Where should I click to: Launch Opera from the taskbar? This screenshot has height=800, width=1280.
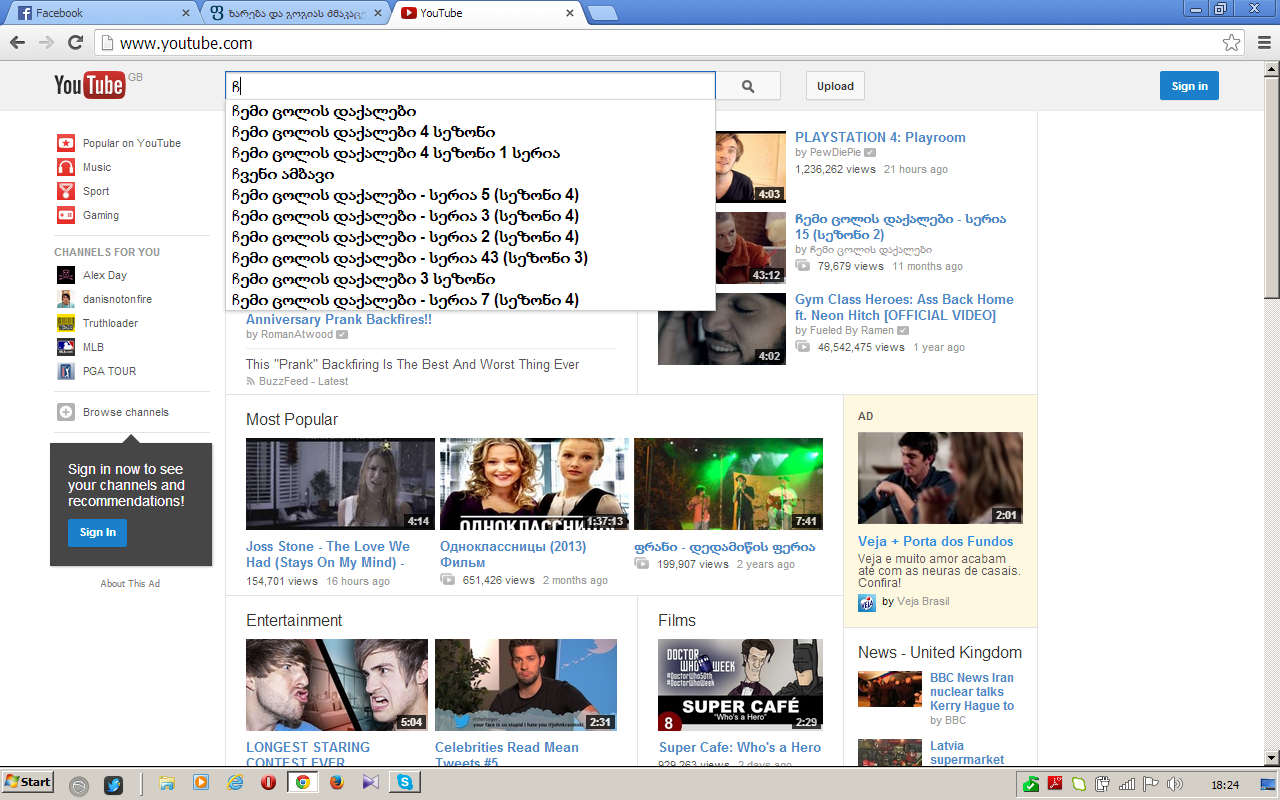(268, 783)
